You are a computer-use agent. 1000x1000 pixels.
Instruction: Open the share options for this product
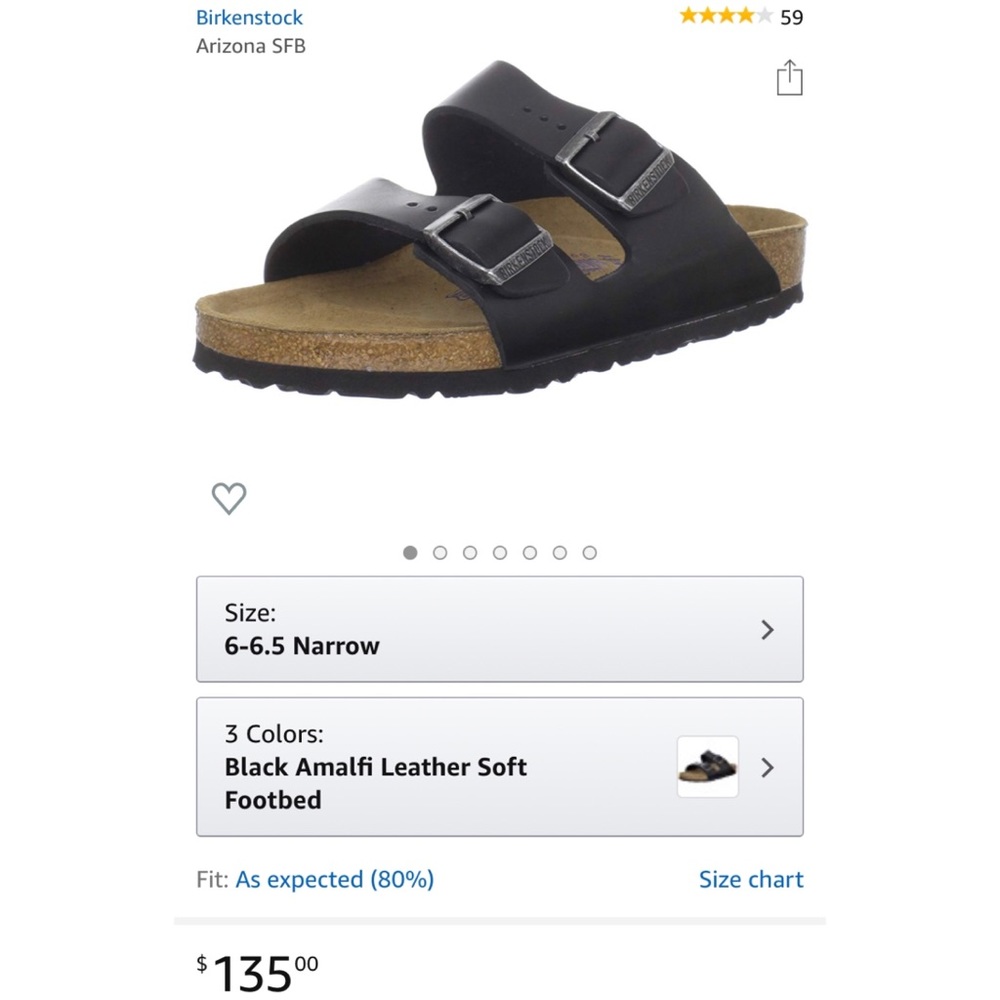tap(789, 78)
